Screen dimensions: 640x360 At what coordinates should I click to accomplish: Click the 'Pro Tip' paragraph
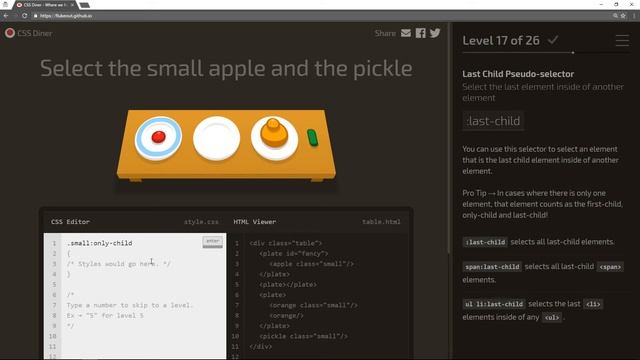543,204
